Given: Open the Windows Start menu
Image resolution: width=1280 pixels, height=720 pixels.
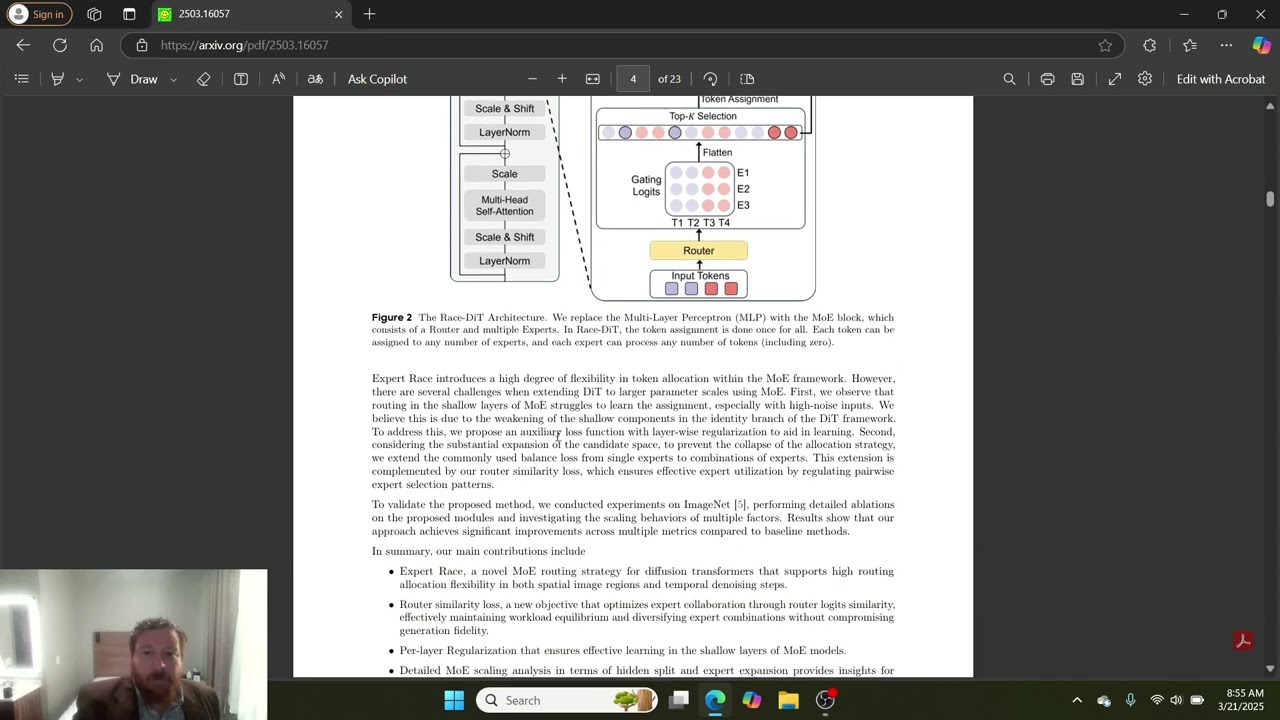Looking at the screenshot, I should [454, 700].
